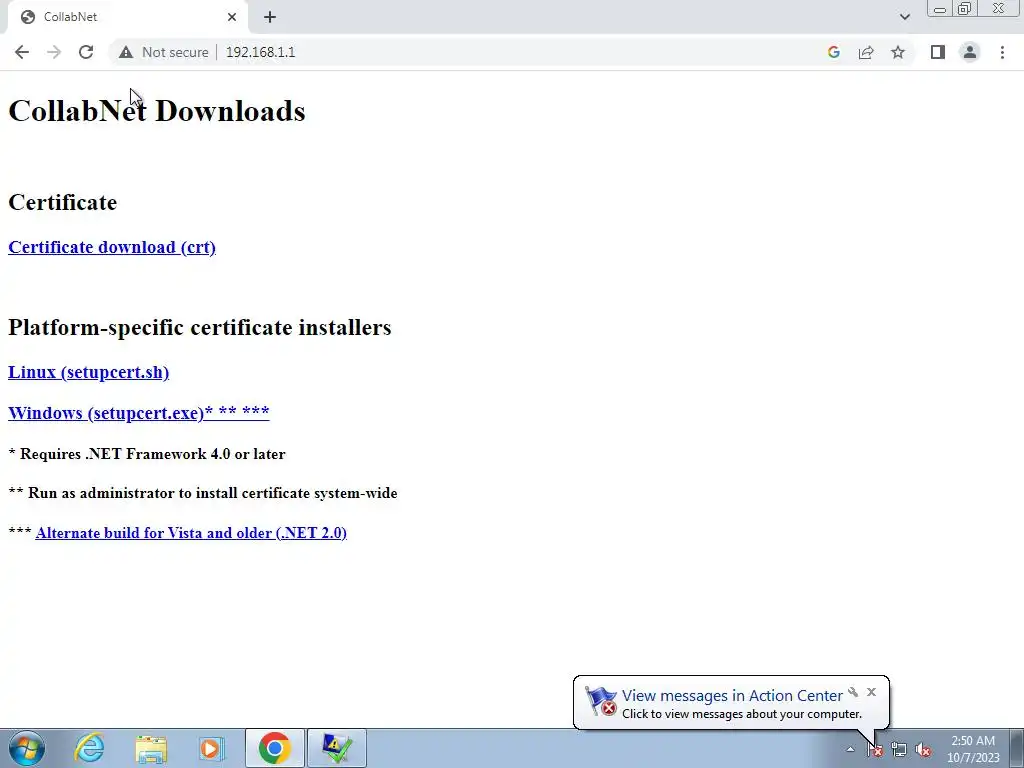Select the CollabNet tab

pyautogui.click(x=127, y=17)
